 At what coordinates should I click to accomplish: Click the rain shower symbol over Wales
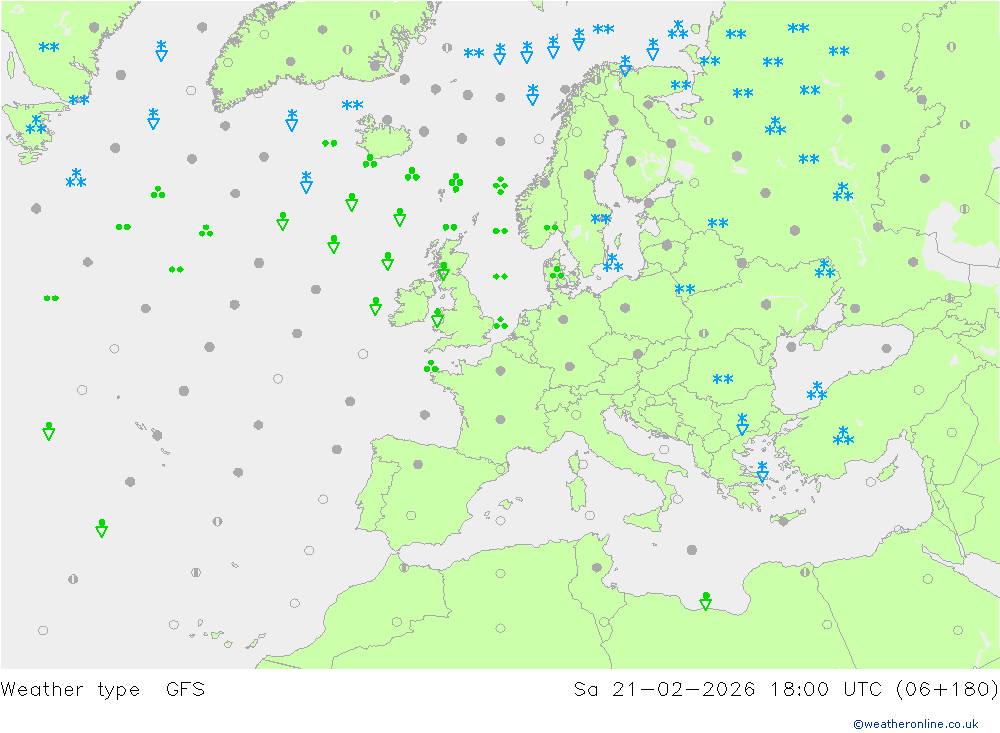438,318
